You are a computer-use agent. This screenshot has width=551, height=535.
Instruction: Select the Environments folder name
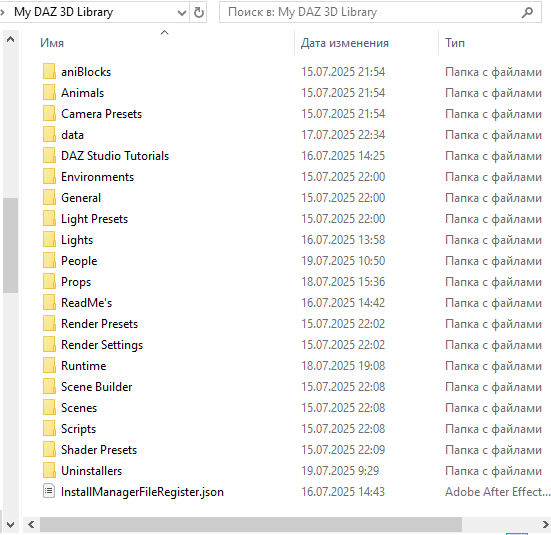pyautogui.click(x=97, y=177)
